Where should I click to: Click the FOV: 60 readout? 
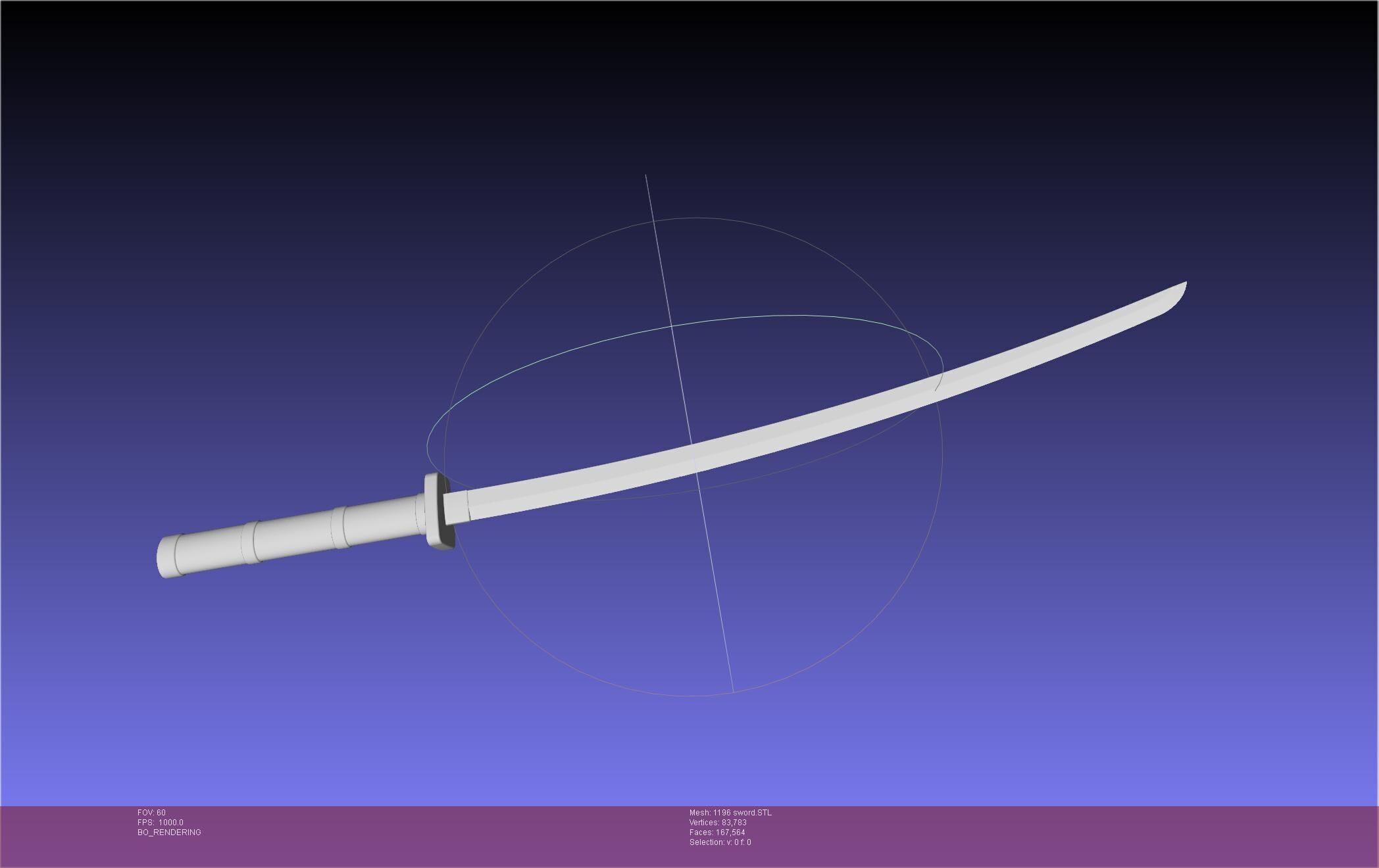pyautogui.click(x=151, y=813)
